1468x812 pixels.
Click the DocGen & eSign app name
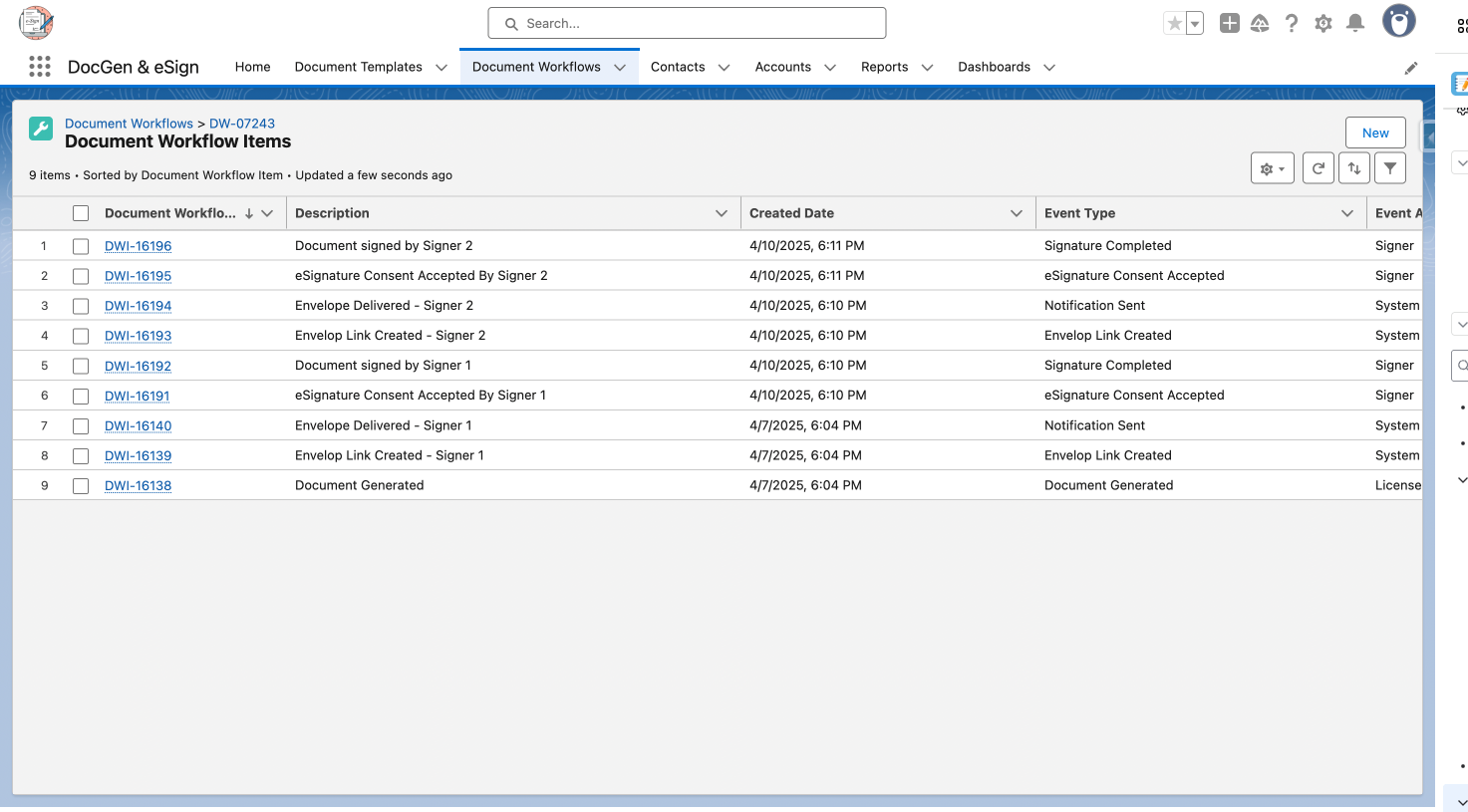coord(134,67)
